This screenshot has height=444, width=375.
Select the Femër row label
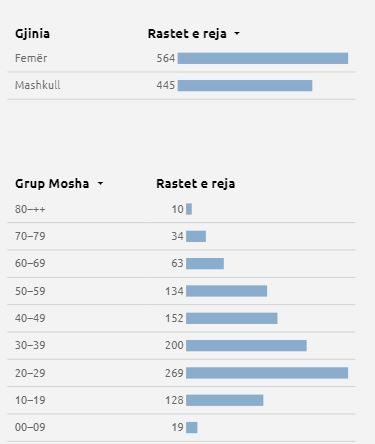click(x=31, y=58)
